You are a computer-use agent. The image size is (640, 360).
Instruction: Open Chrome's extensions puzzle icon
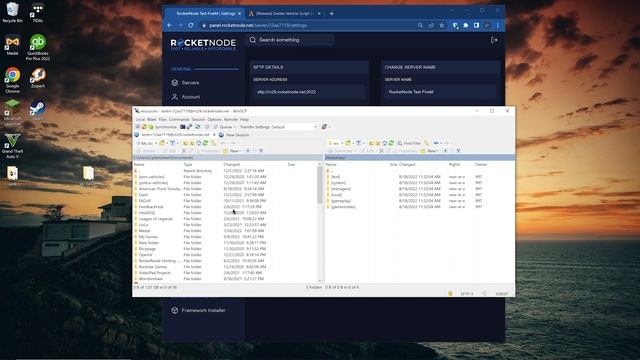[x=466, y=25]
